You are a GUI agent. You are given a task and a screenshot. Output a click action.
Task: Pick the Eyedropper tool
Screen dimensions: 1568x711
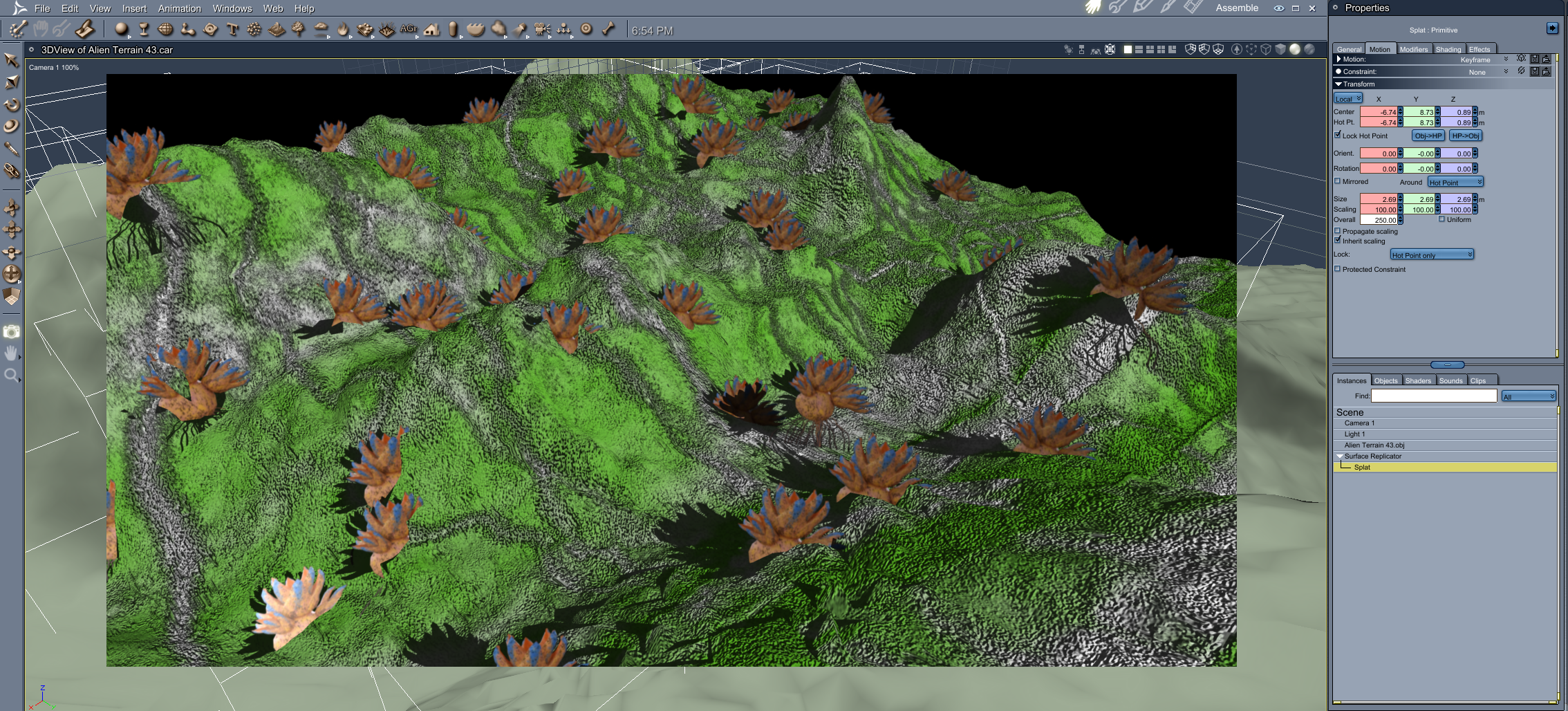(x=11, y=148)
